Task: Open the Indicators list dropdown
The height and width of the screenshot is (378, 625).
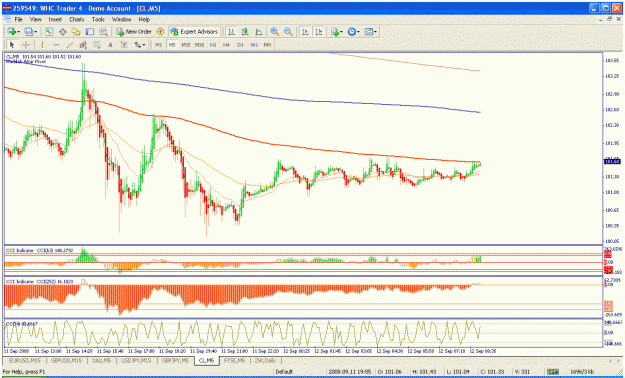Action: point(336,32)
